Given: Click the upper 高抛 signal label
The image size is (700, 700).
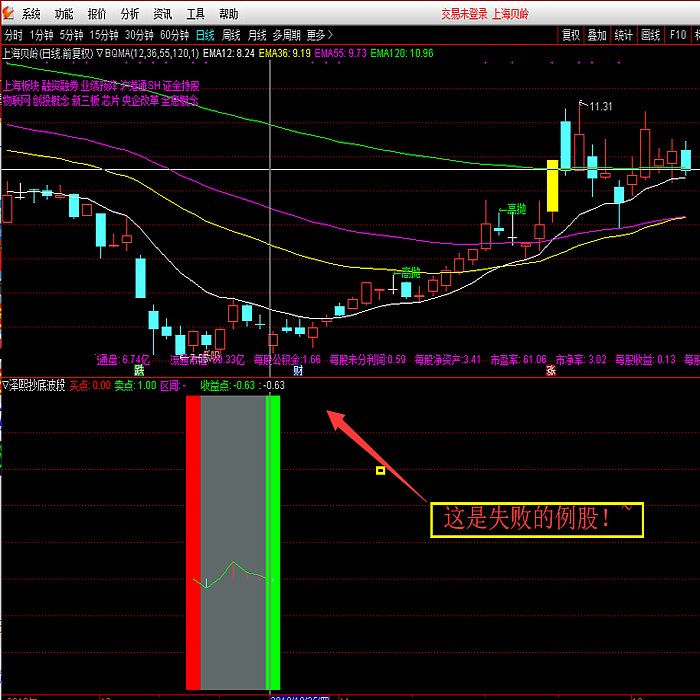Looking at the screenshot, I should click(512, 209).
